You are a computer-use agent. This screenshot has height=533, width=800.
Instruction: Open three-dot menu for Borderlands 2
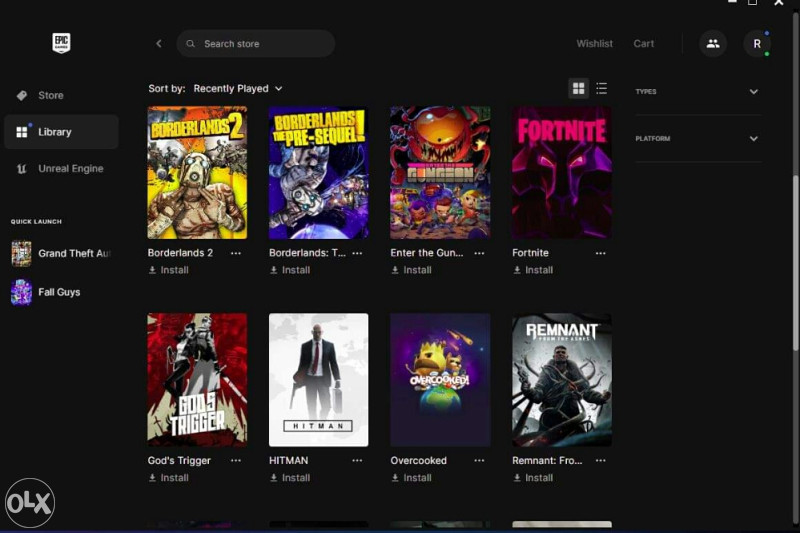pos(236,253)
